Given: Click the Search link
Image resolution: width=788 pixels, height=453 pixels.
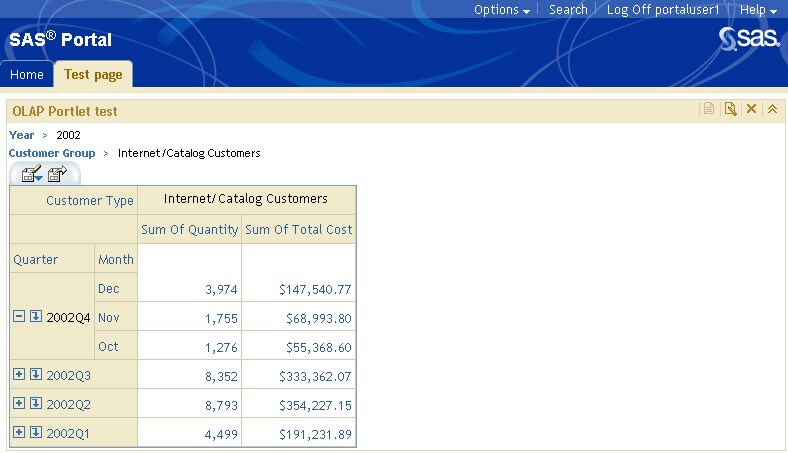Looking at the screenshot, I should 568,10.
